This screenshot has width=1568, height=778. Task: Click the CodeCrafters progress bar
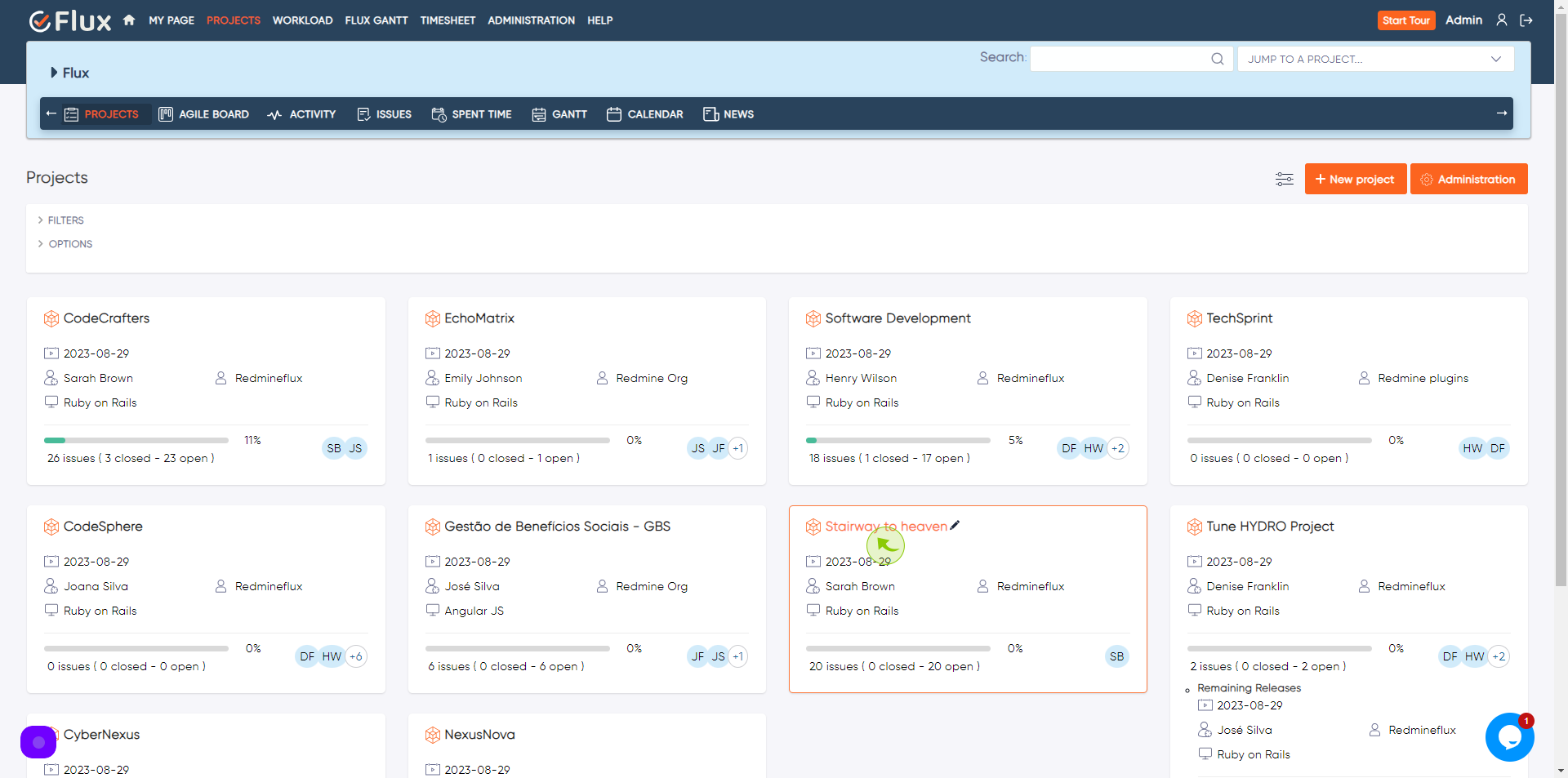136,440
